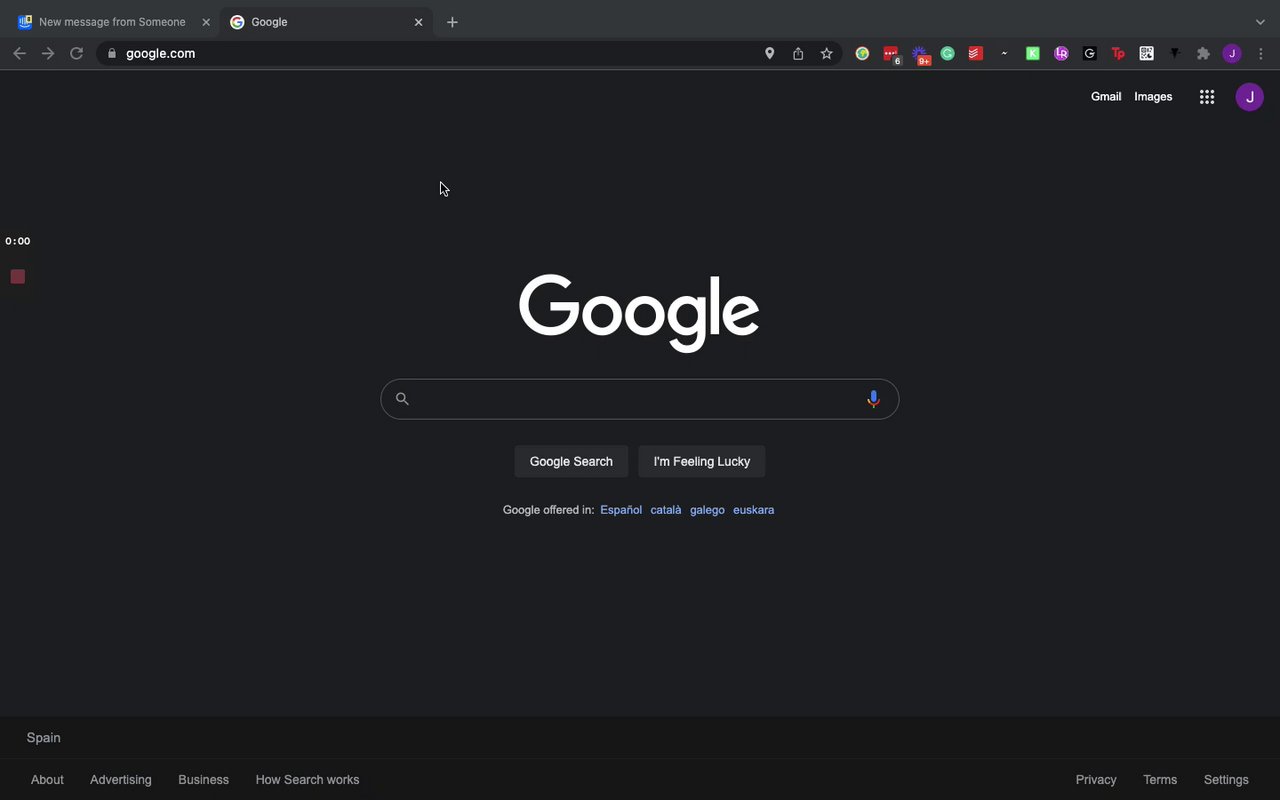1280x800 pixels.
Task: Open the QR code extension icon
Action: (1147, 54)
